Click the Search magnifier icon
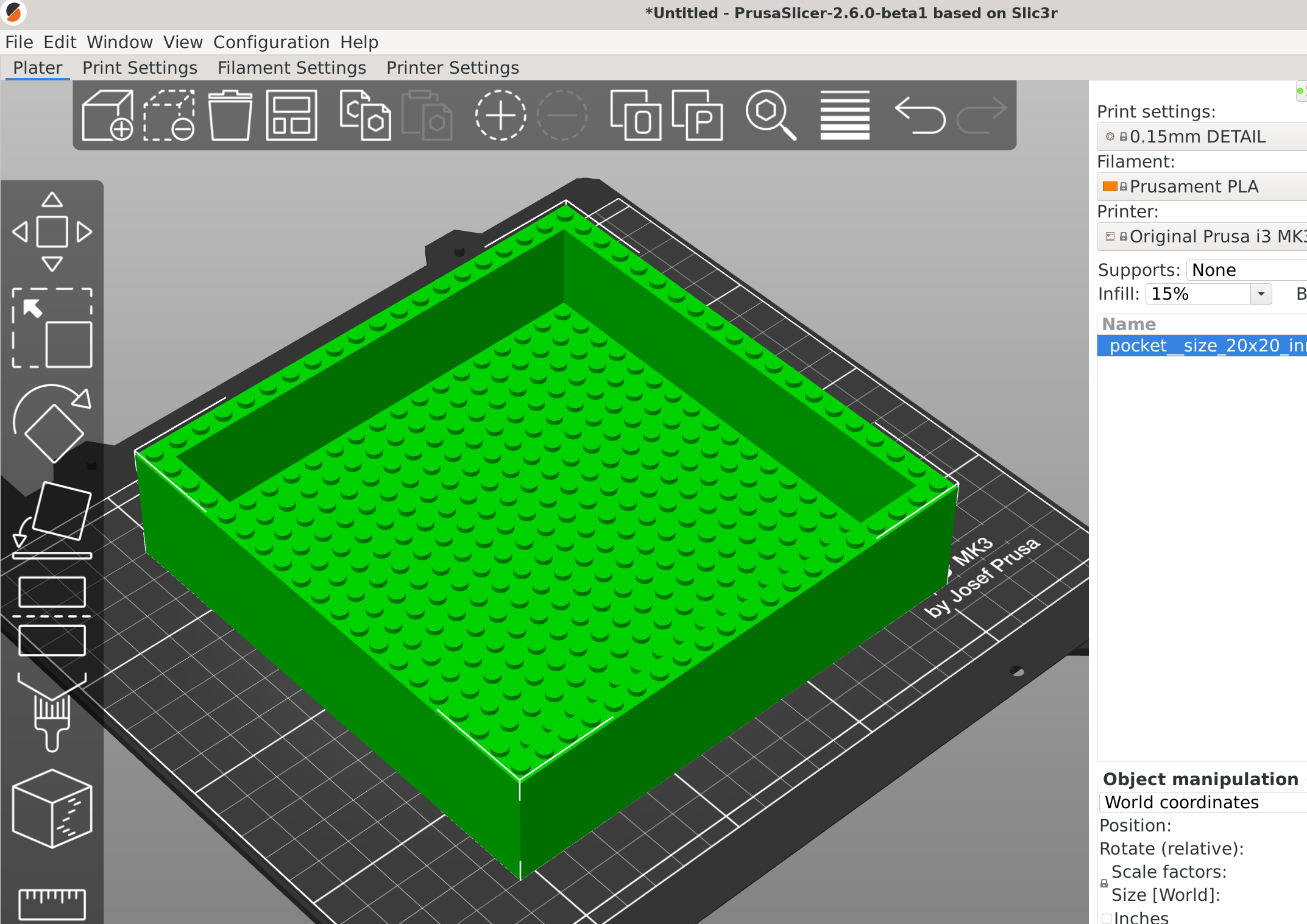This screenshot has height=924, width=1307. tap(771, 116)
